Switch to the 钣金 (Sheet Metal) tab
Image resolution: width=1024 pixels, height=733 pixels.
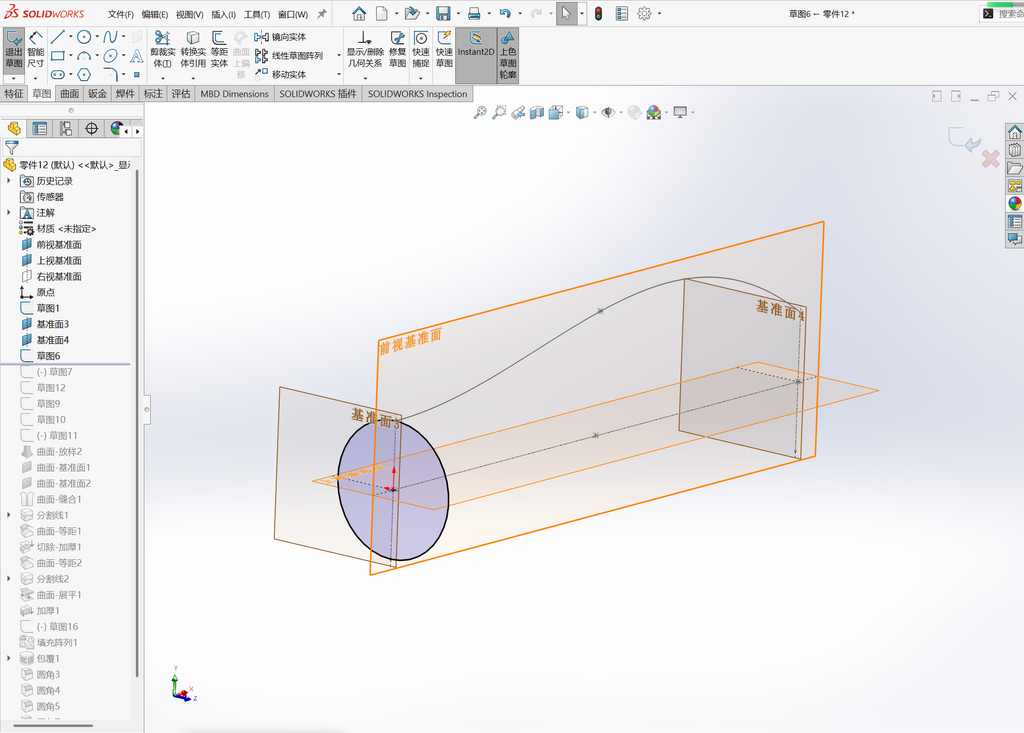tap(97, 93)
